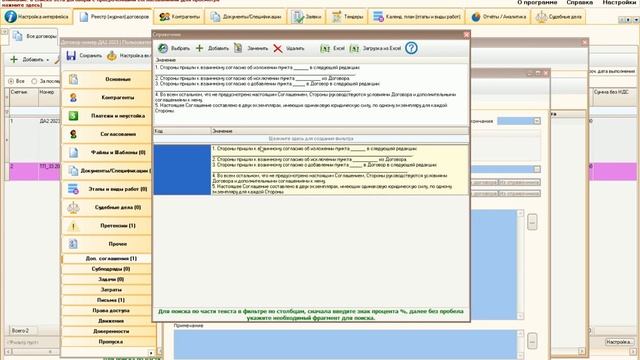The height and width of the screenshot is (360, 640).
Task: Click the Примечание blue text area
Action: click(x=345, y=344)
